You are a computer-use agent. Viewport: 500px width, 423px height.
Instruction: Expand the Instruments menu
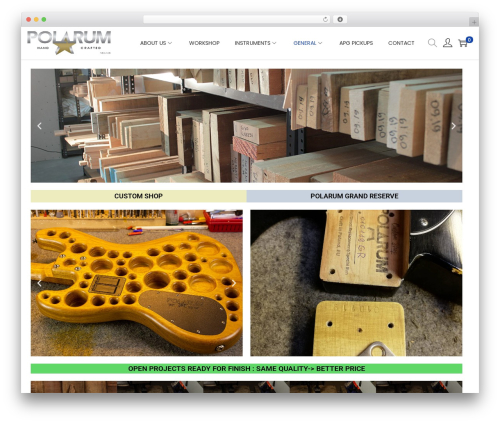pyautogui.click(x=255, y=43)
